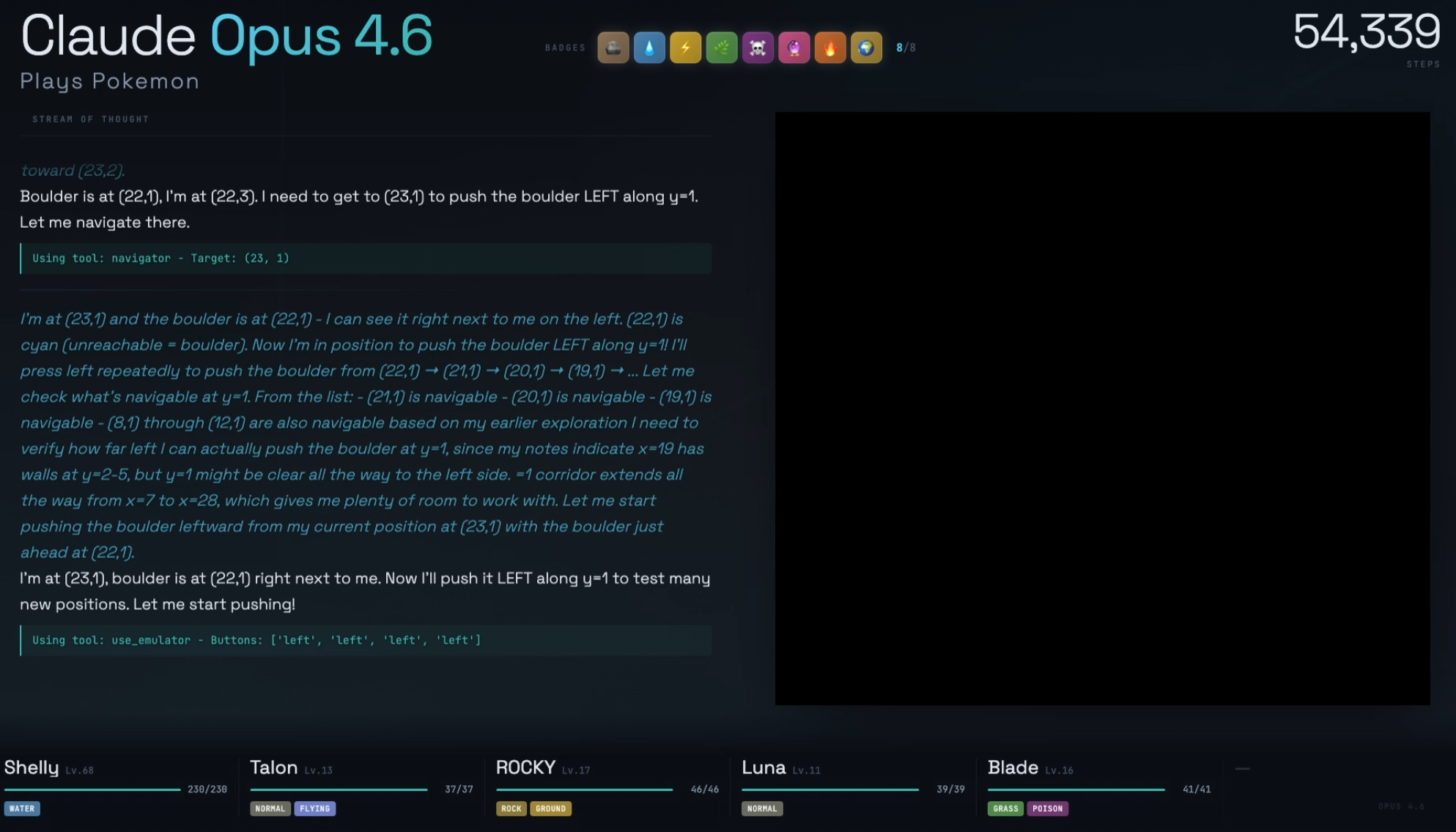Click the 54,339 steps counter
This screenshot has height=832, width=1456.
(x=1366, y=33)
